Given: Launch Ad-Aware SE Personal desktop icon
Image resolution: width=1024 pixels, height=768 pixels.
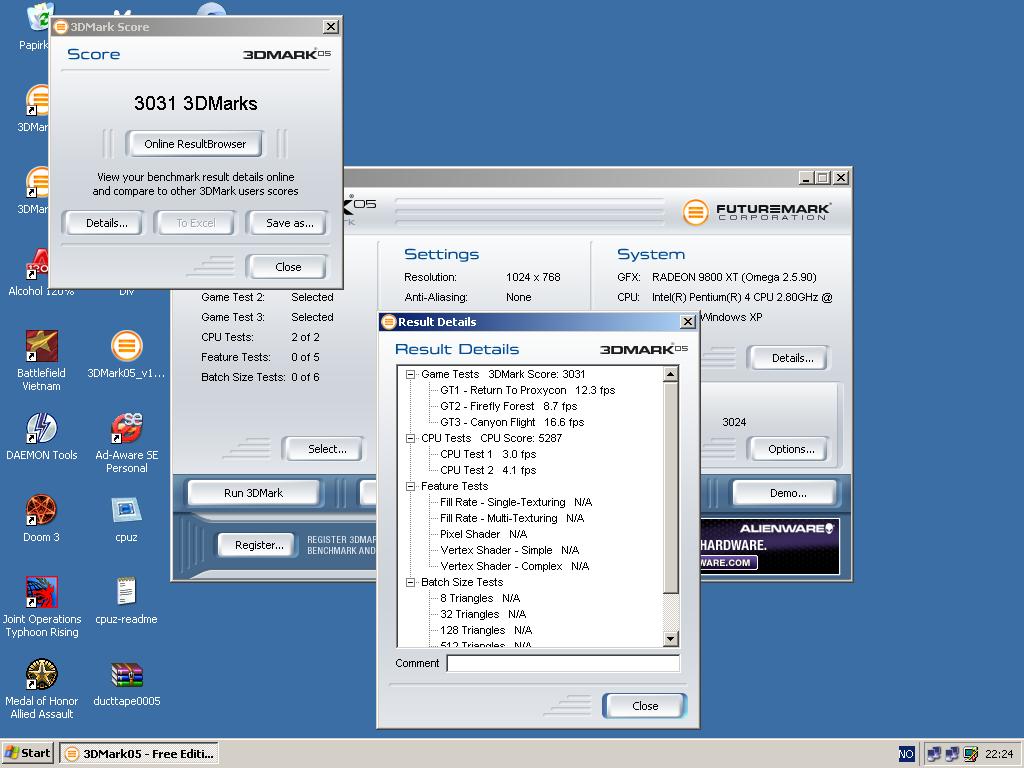Looking at the screenshot, I should pyautogui.click(x=126, y=443).
